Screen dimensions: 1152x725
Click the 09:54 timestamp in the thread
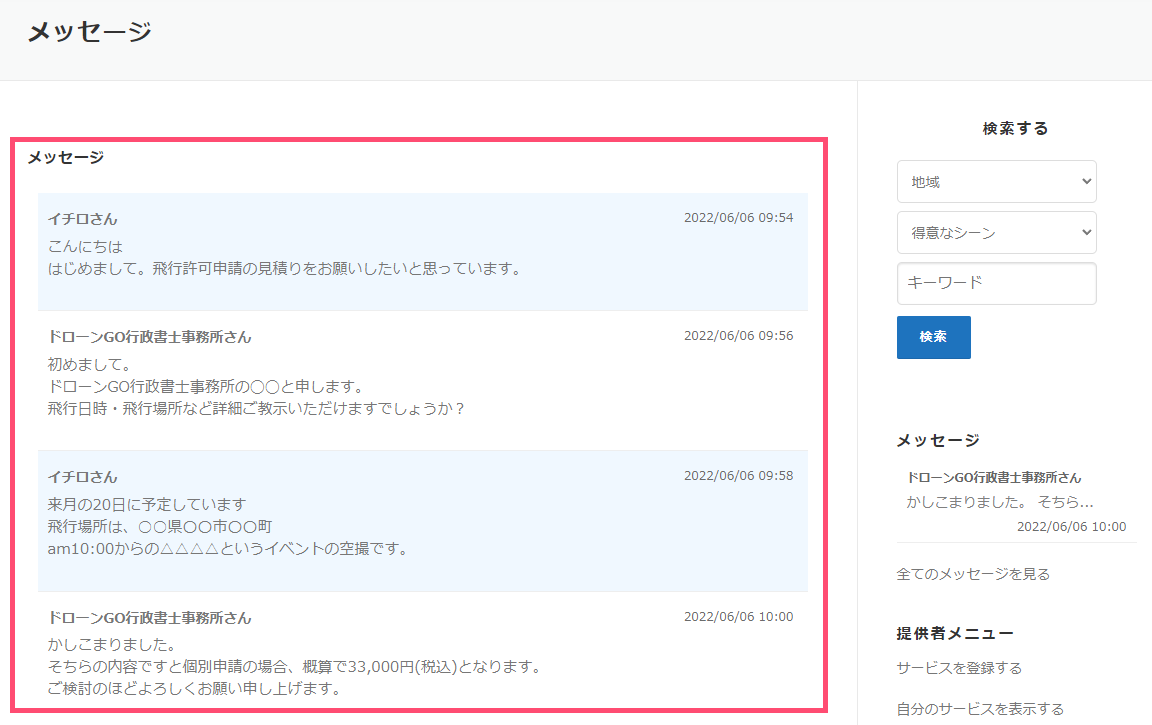(x=738, y=218)
